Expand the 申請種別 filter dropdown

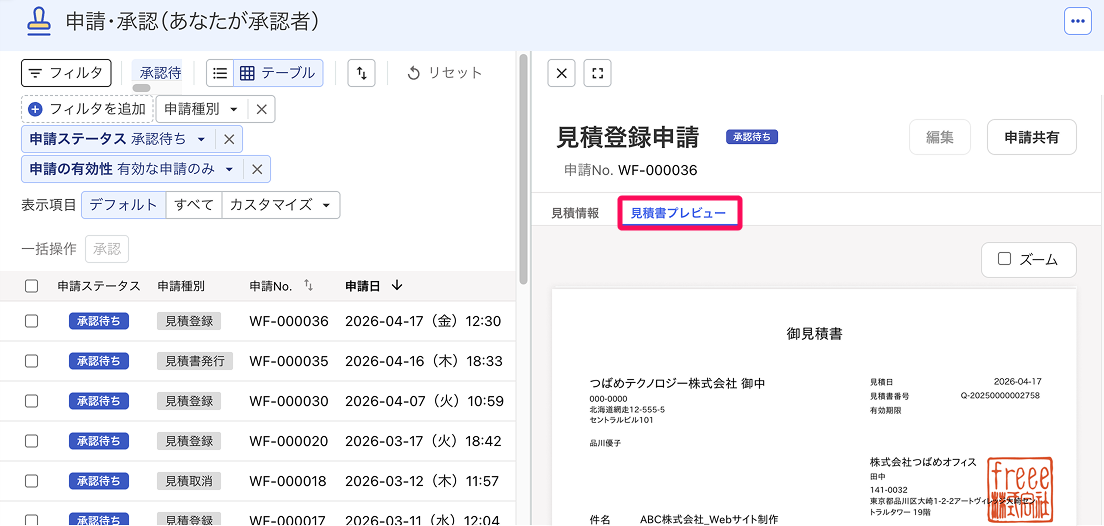click(201, 109)
